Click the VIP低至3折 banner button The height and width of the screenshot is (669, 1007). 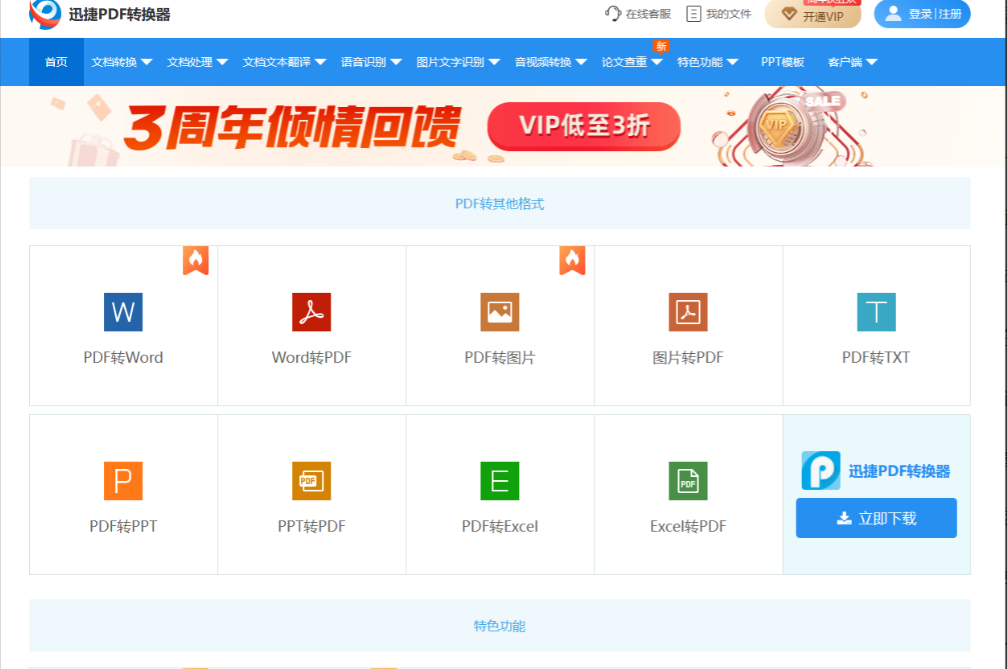tap(584, 126)
